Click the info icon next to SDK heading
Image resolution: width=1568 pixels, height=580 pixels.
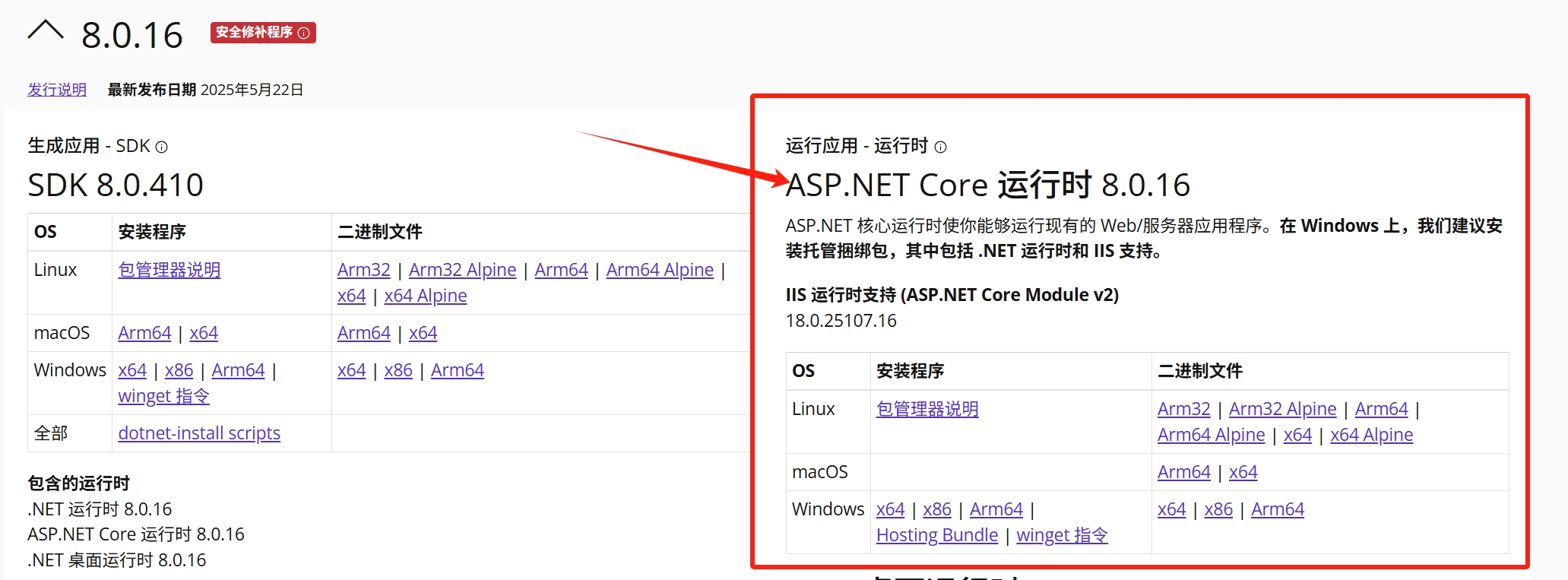pos(161,147)
